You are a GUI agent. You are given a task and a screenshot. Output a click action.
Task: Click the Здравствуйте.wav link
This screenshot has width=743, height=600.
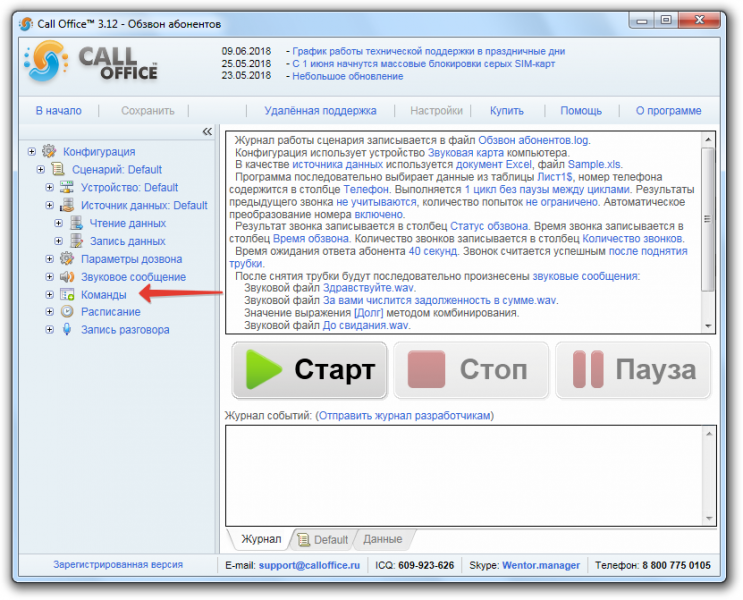point(368,288)
